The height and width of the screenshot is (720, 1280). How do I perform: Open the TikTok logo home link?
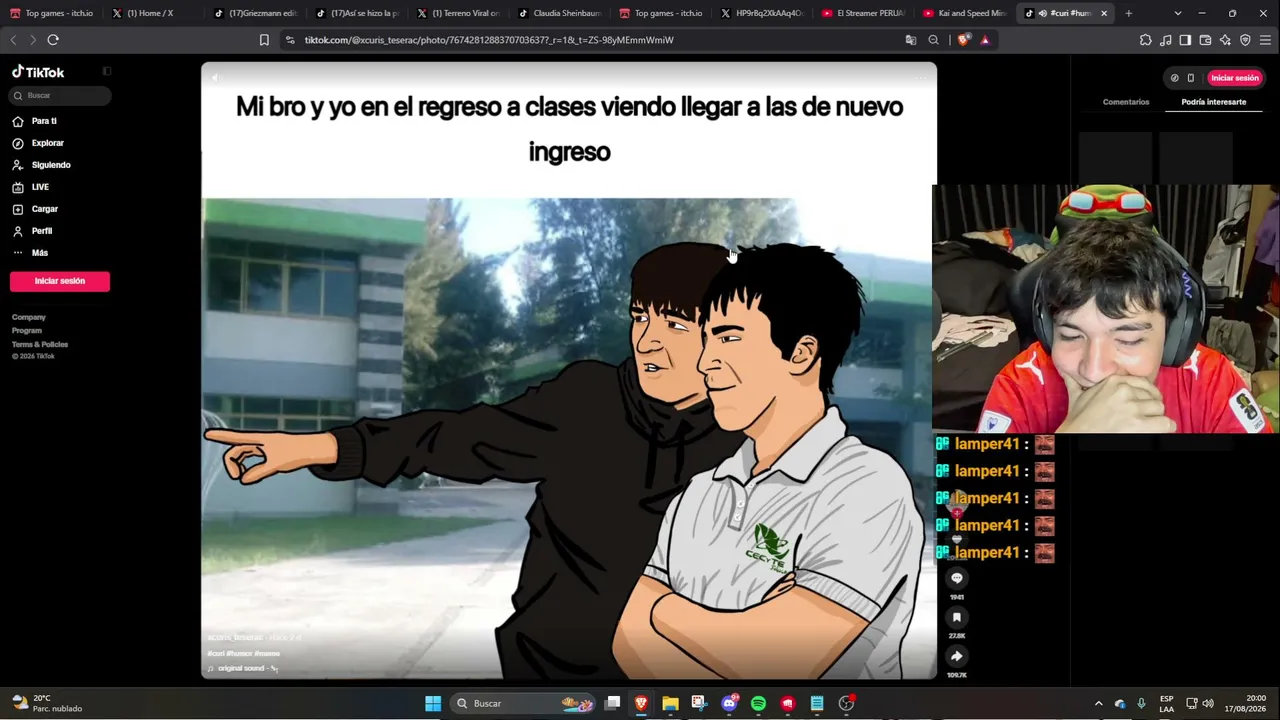click(38, 72)
